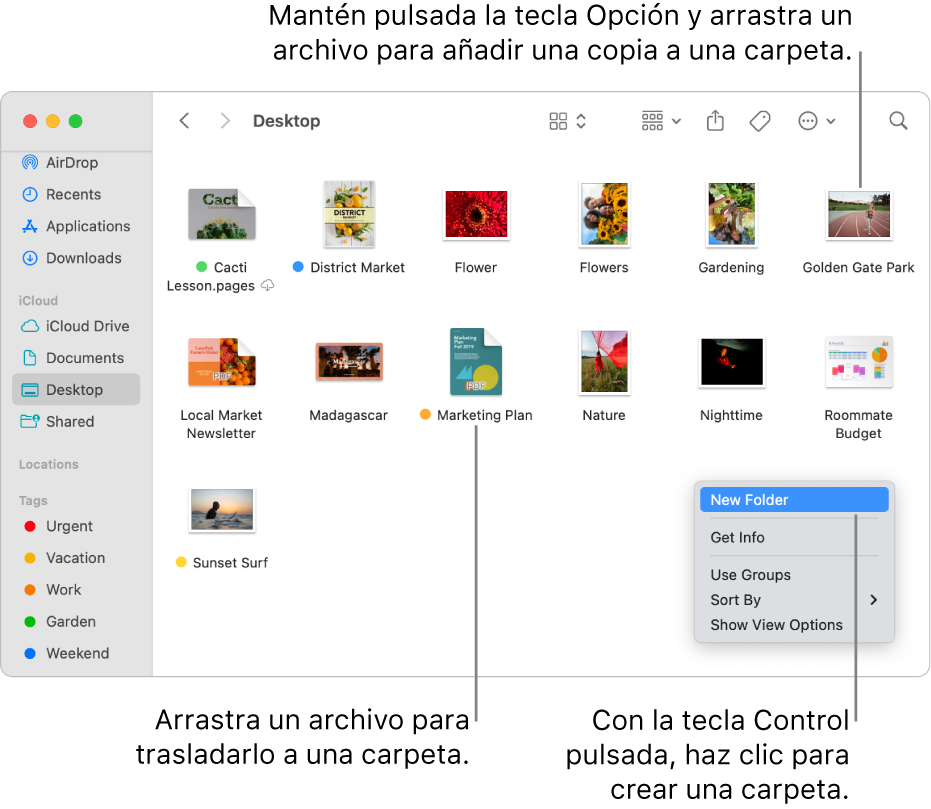Select the Flower image thumbnail
931x809 pixels.
point(476,214)
